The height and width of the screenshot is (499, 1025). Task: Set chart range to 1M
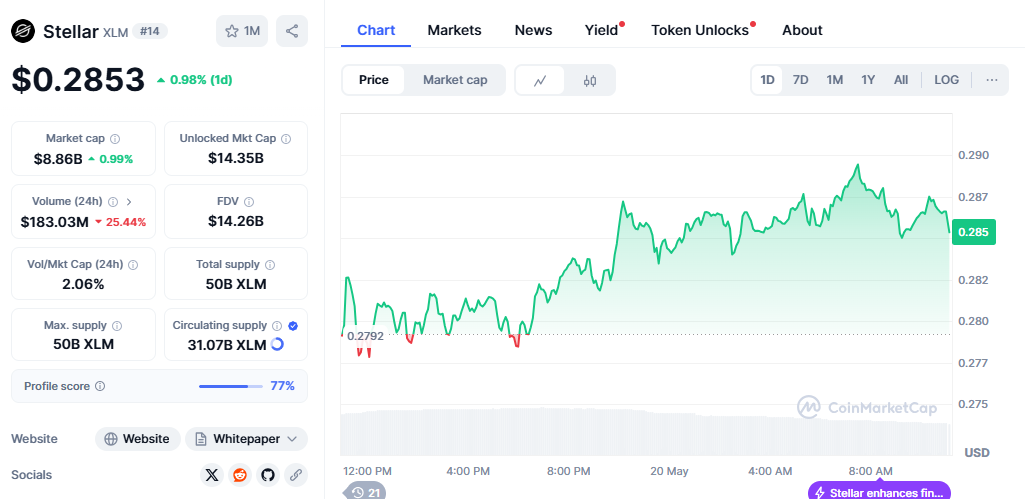tap(834, 80)
